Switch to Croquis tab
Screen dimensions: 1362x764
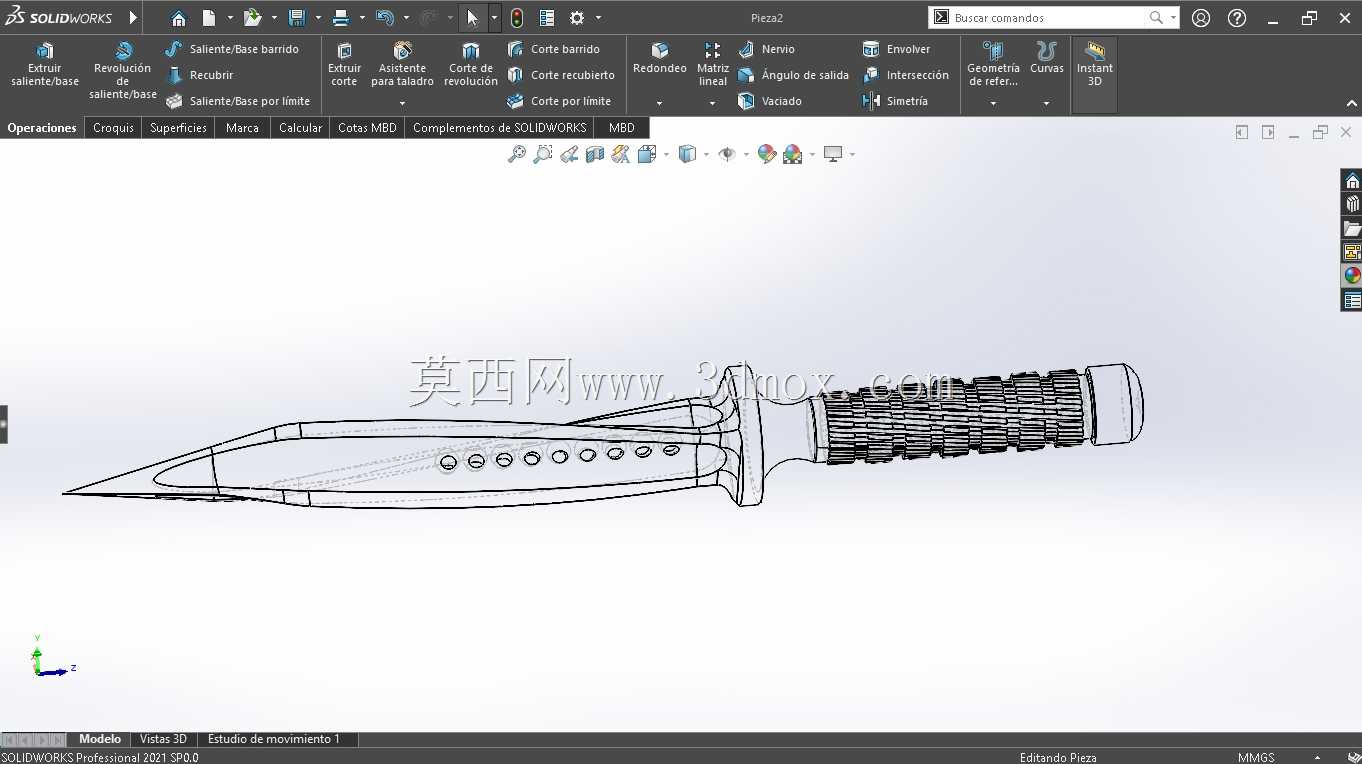coord(113,128)
